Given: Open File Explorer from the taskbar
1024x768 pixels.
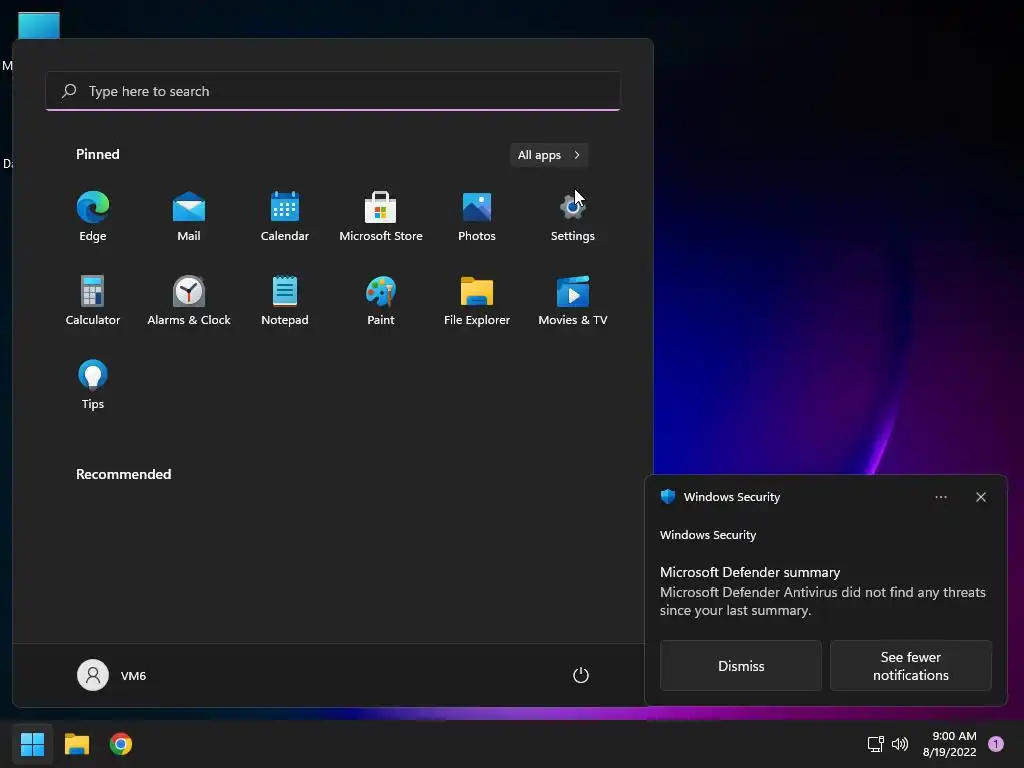Looking at the screenshot, I should click(x=76, y=744).
